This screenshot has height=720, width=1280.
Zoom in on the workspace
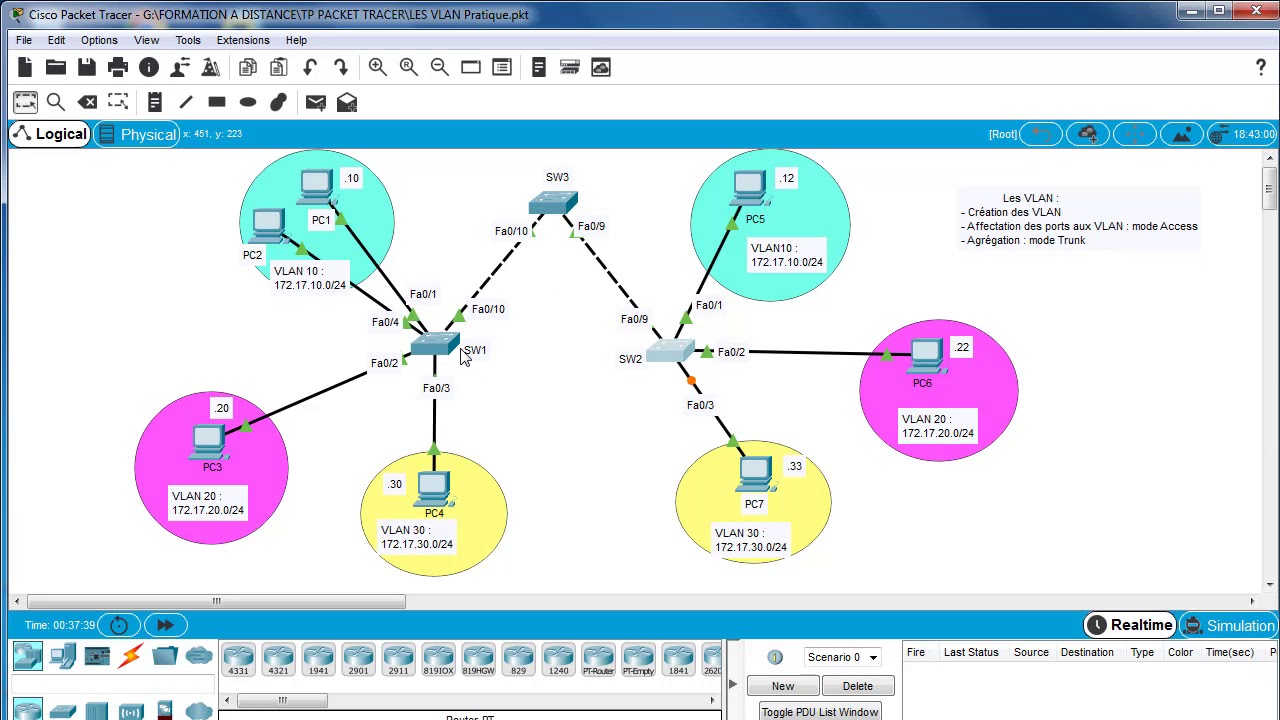click(x=378, y=67)
